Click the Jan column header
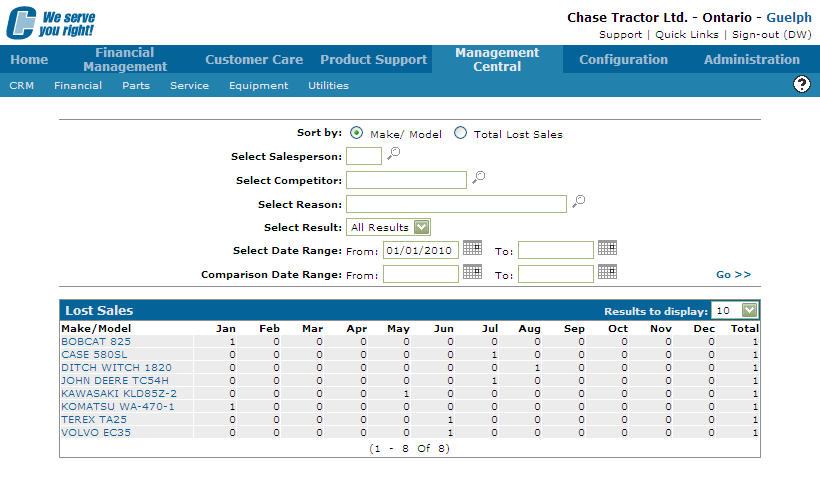820x479 pixels. 226,328
